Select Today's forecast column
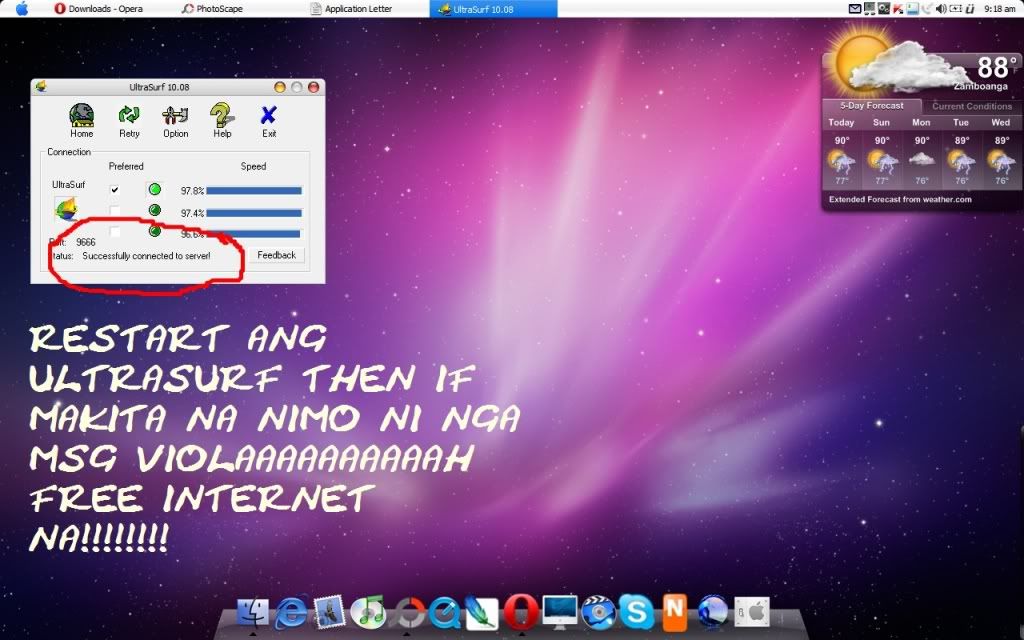 tap(841, 152)
